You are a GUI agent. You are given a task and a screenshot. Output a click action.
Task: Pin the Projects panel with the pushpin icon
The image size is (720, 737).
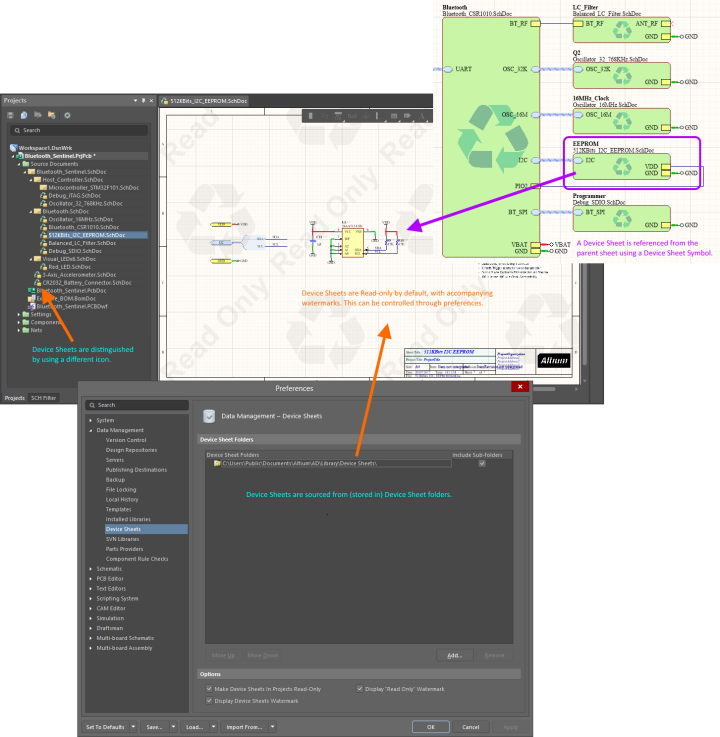[x=143, y=101]
